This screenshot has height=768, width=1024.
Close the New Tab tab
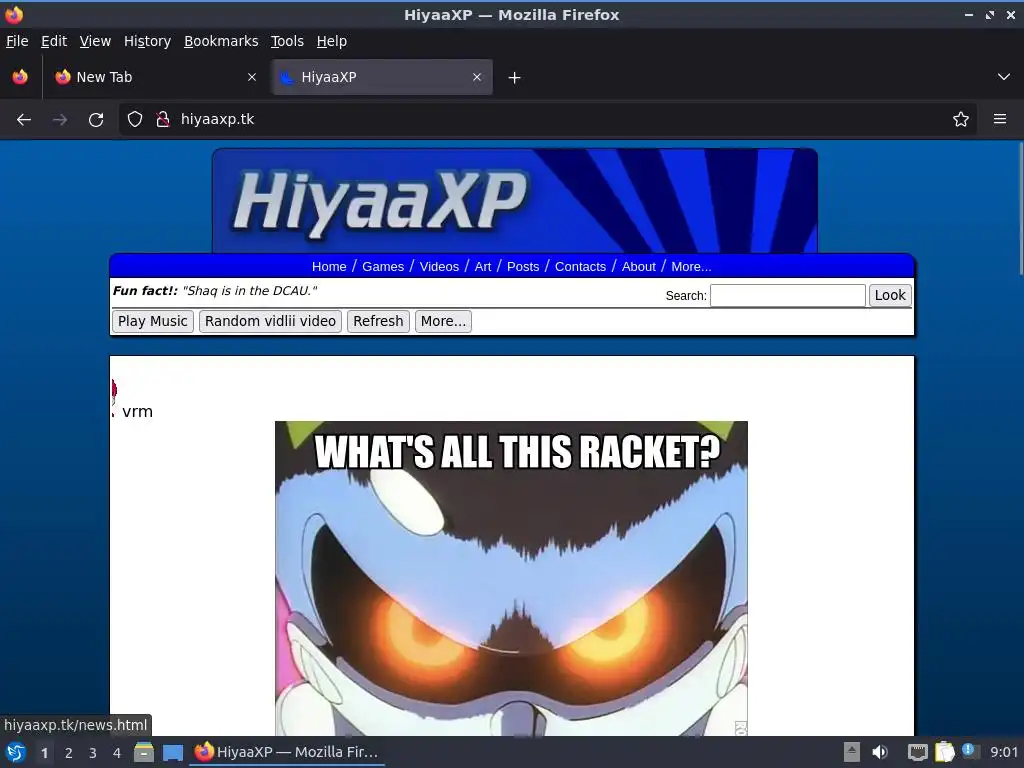(252, 77)
